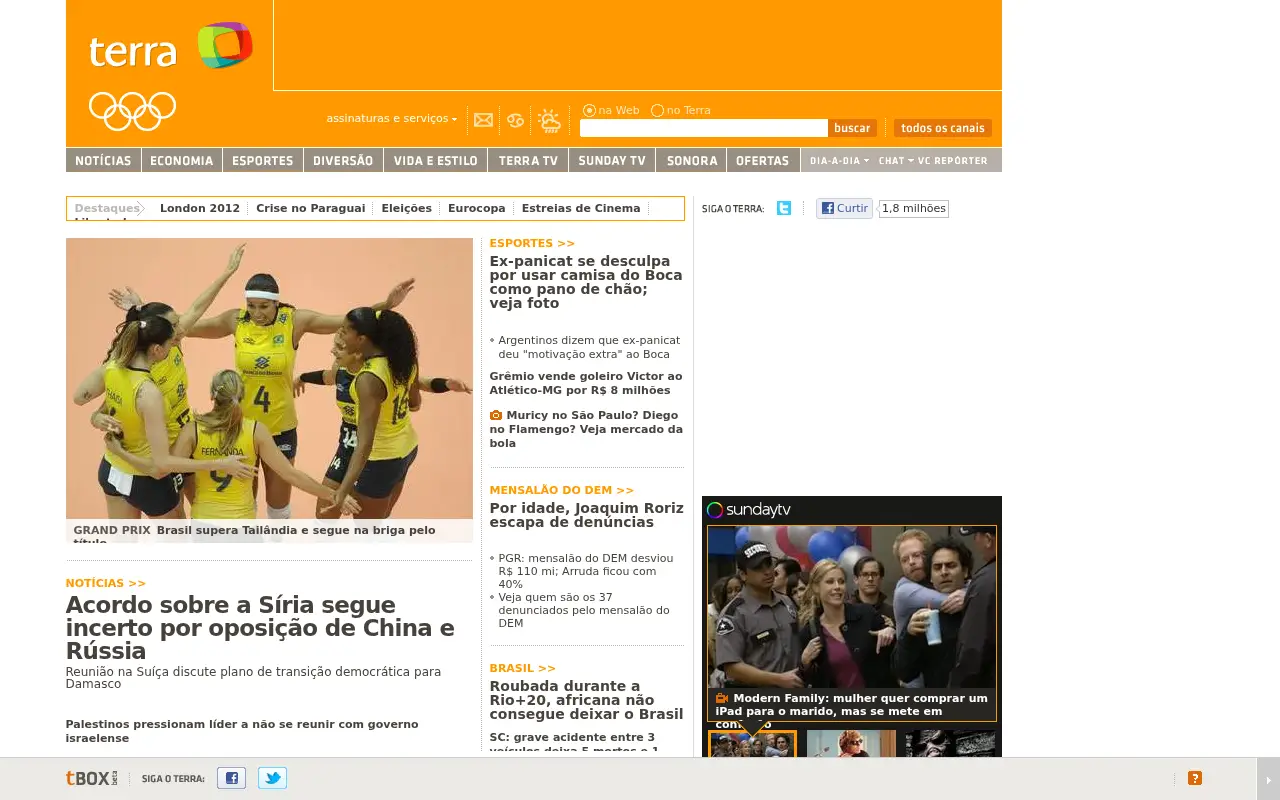Open the camera icon beside Muricy headline
1280x800 pixels.
pos(495,415)
